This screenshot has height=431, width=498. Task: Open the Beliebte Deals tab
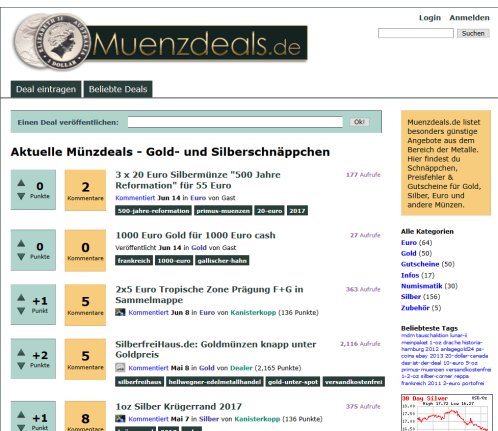click(x=118, y=89)
